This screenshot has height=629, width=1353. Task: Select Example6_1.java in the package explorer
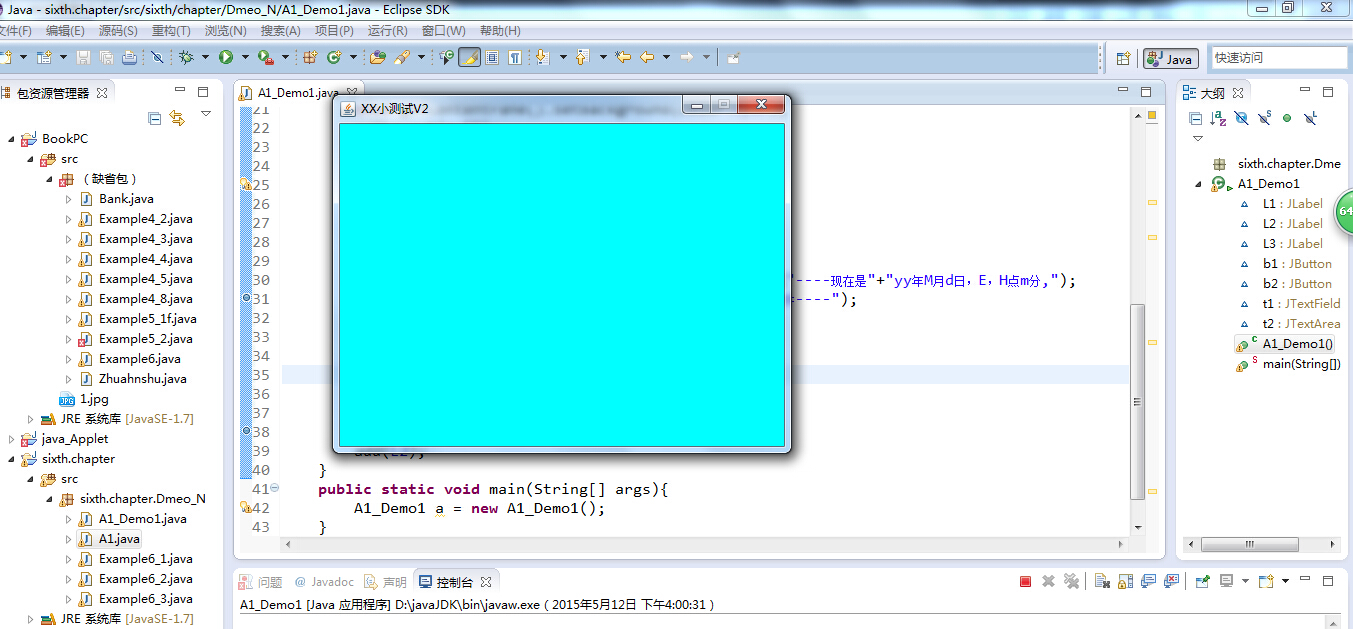pos(145,559)
